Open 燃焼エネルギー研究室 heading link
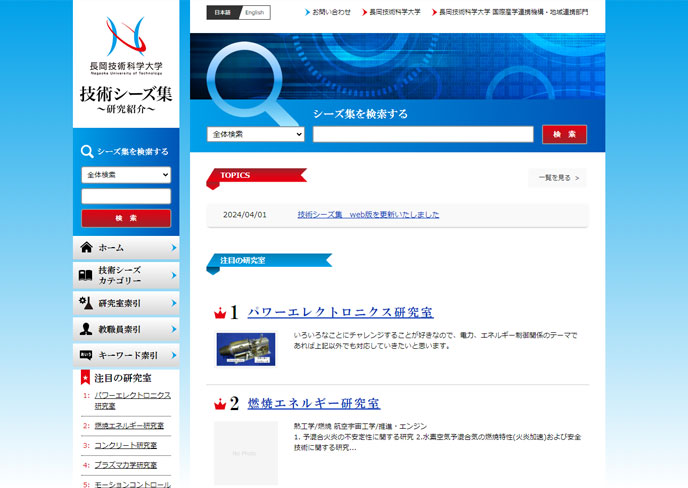The height and width of the screenshot is (488, 688). click(314, 403)
